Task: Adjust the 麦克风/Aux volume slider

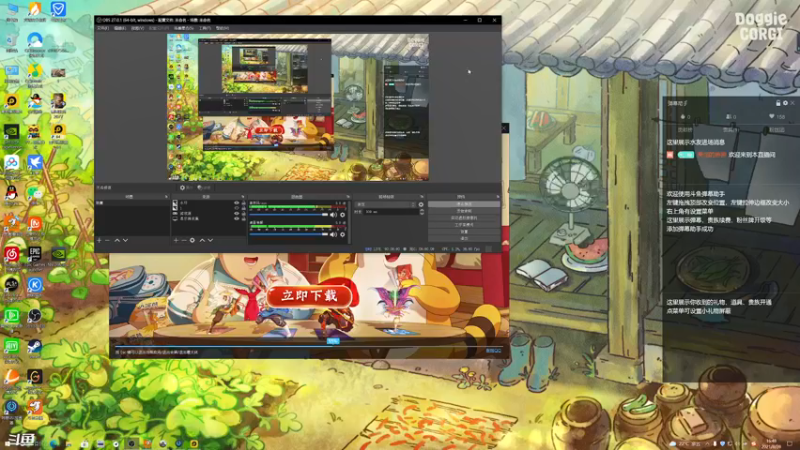Action: [x=289, y=215]
